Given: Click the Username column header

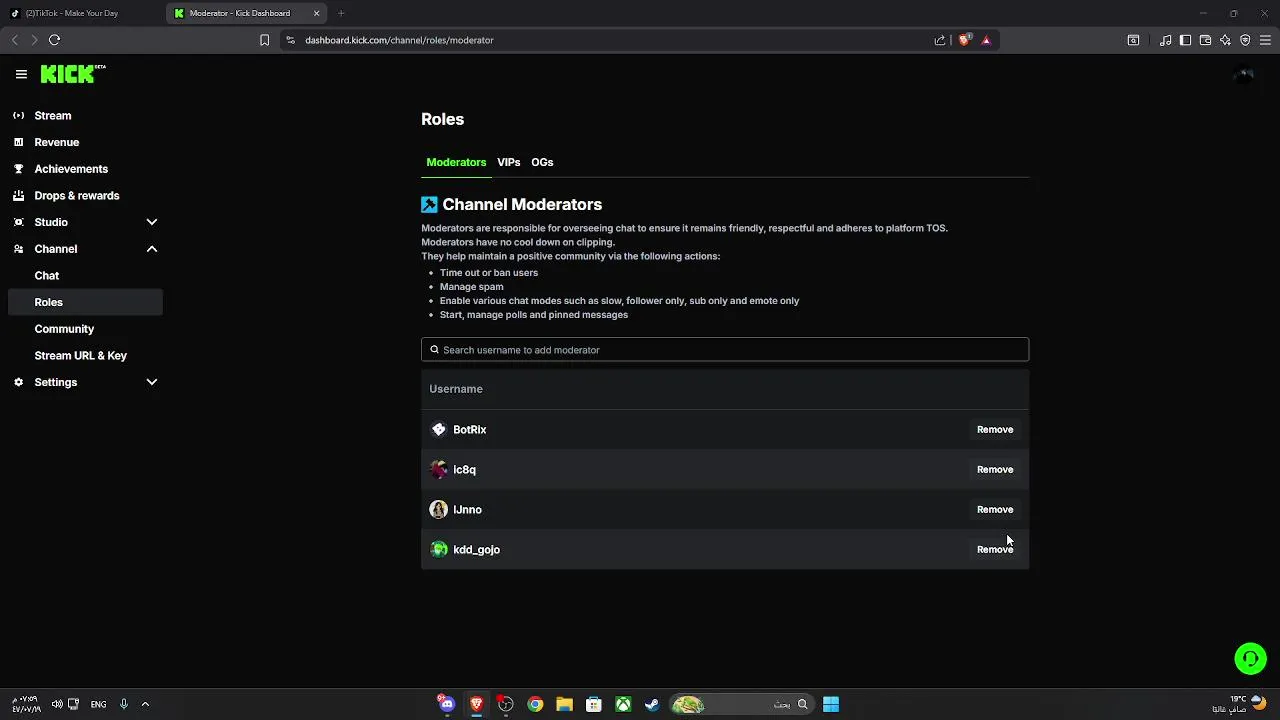Looking at the screenshot, I should pos(456,389).
